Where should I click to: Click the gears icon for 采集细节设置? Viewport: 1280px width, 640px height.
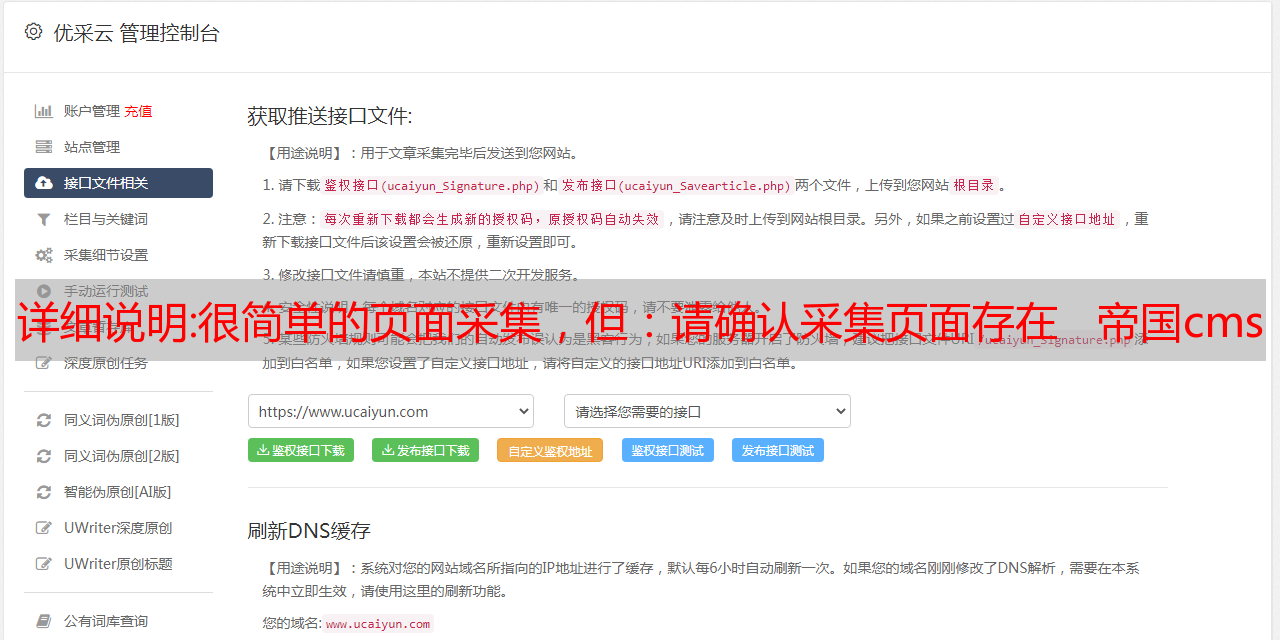click(x=44, y=255)
